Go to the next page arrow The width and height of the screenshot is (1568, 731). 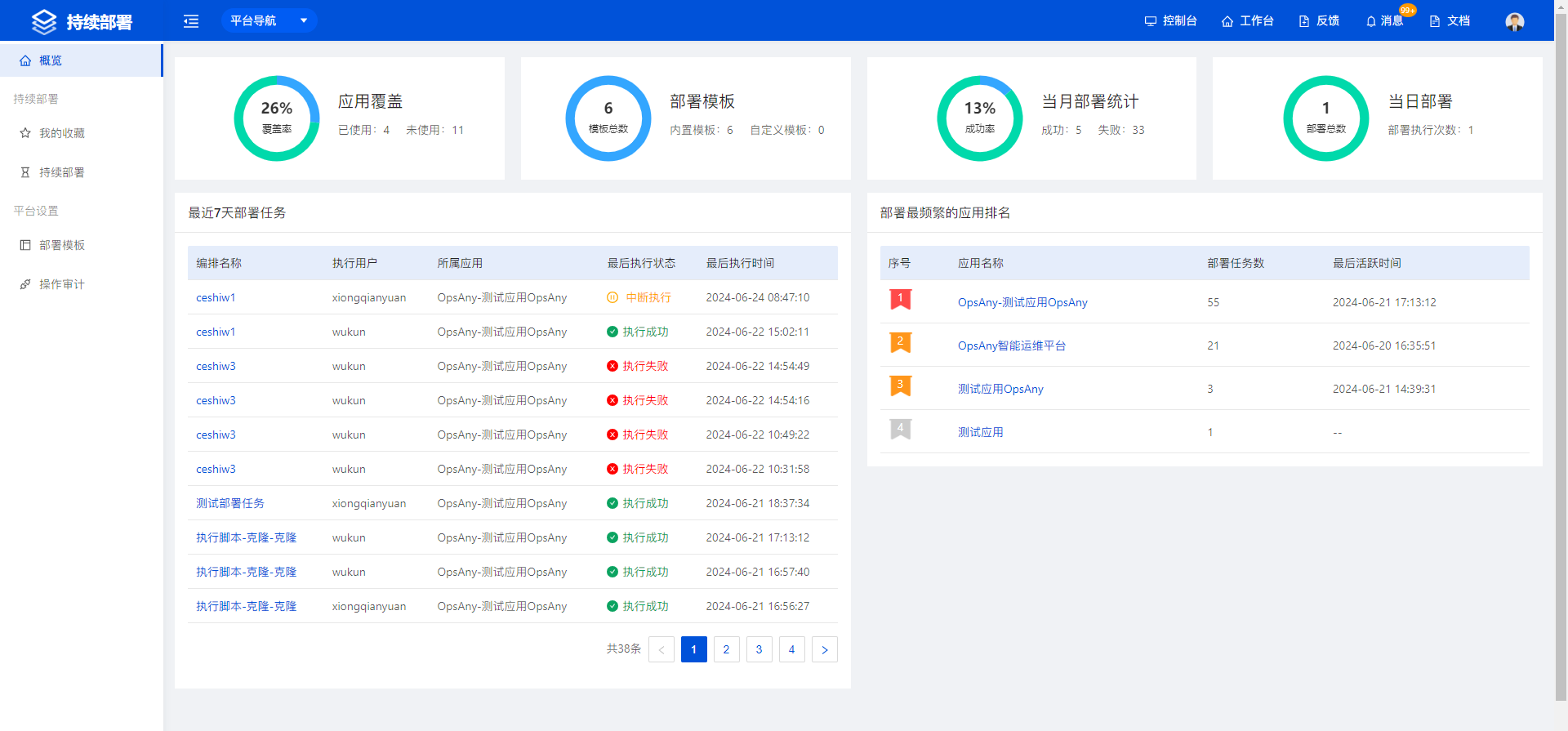point(825,649)
